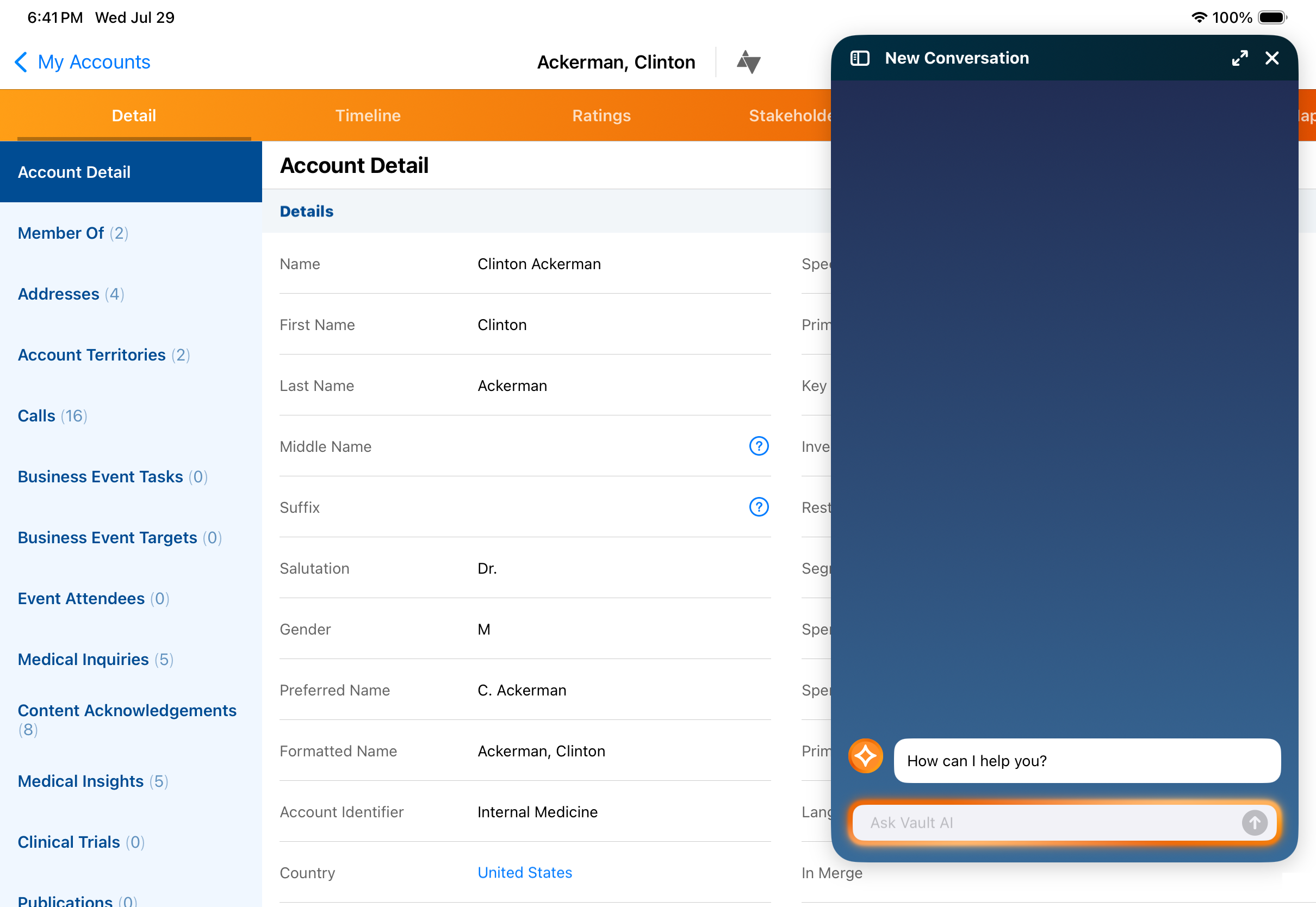Send message with the arrow button
Viewport: 1316px width, 907px height.
[x=1255, y=822]
